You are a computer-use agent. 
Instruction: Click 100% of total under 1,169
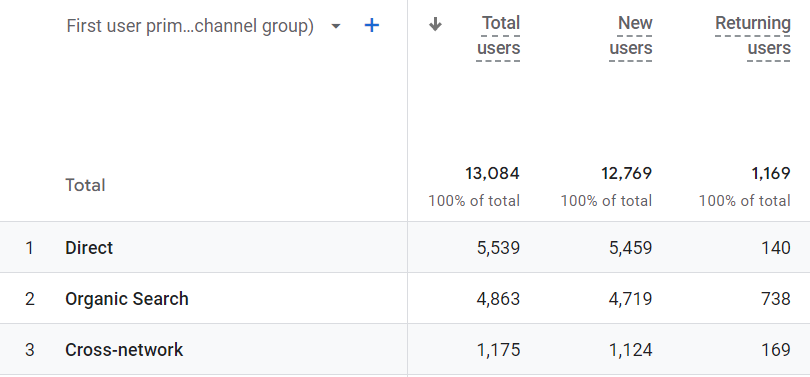coord(744,201)
